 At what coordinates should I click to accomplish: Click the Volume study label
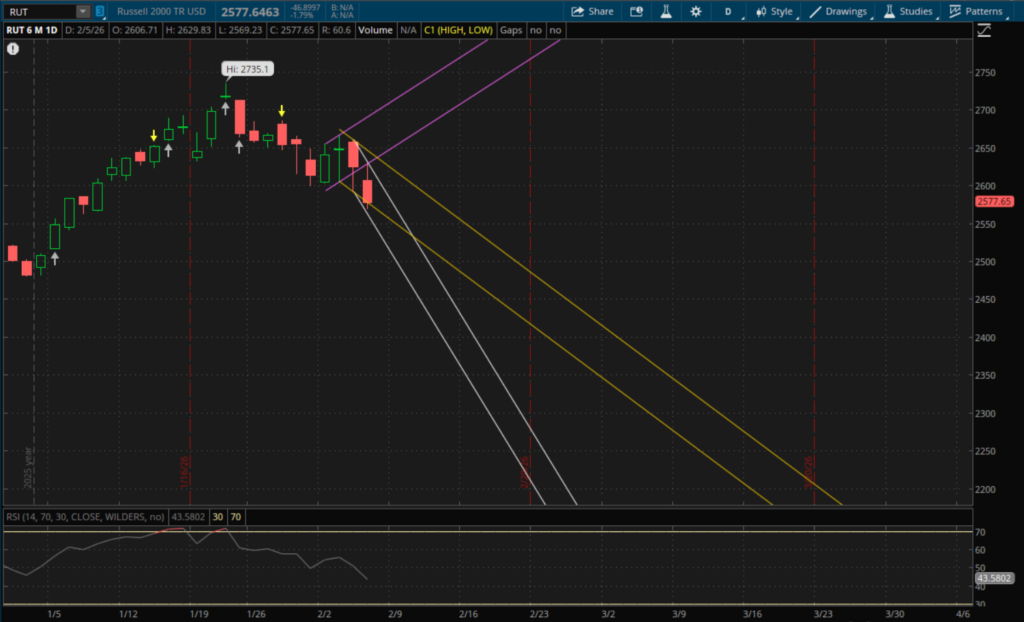375,31
